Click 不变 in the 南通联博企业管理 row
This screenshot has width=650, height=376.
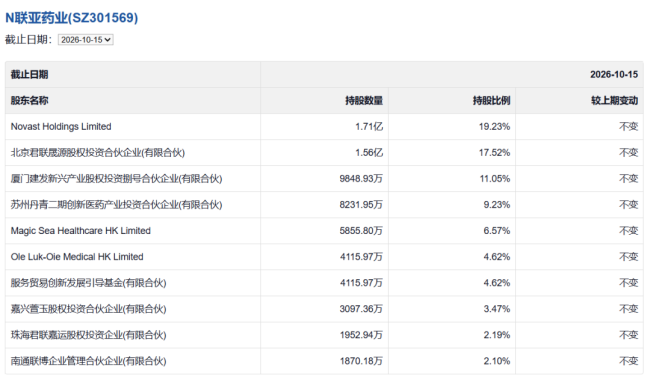(x=628, y=361)
